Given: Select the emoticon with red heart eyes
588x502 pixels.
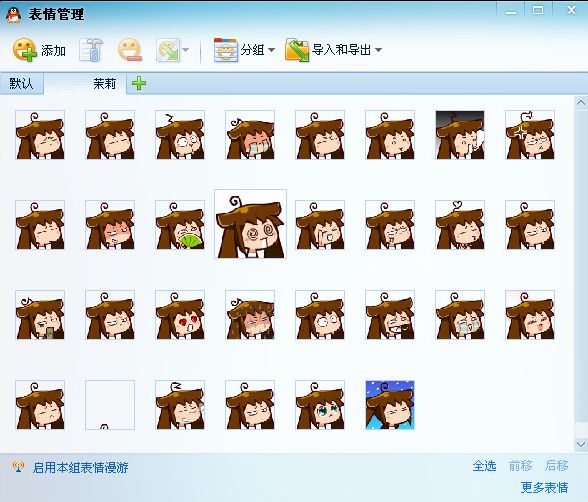Looking at the screenshot, I should click(180, 315).
